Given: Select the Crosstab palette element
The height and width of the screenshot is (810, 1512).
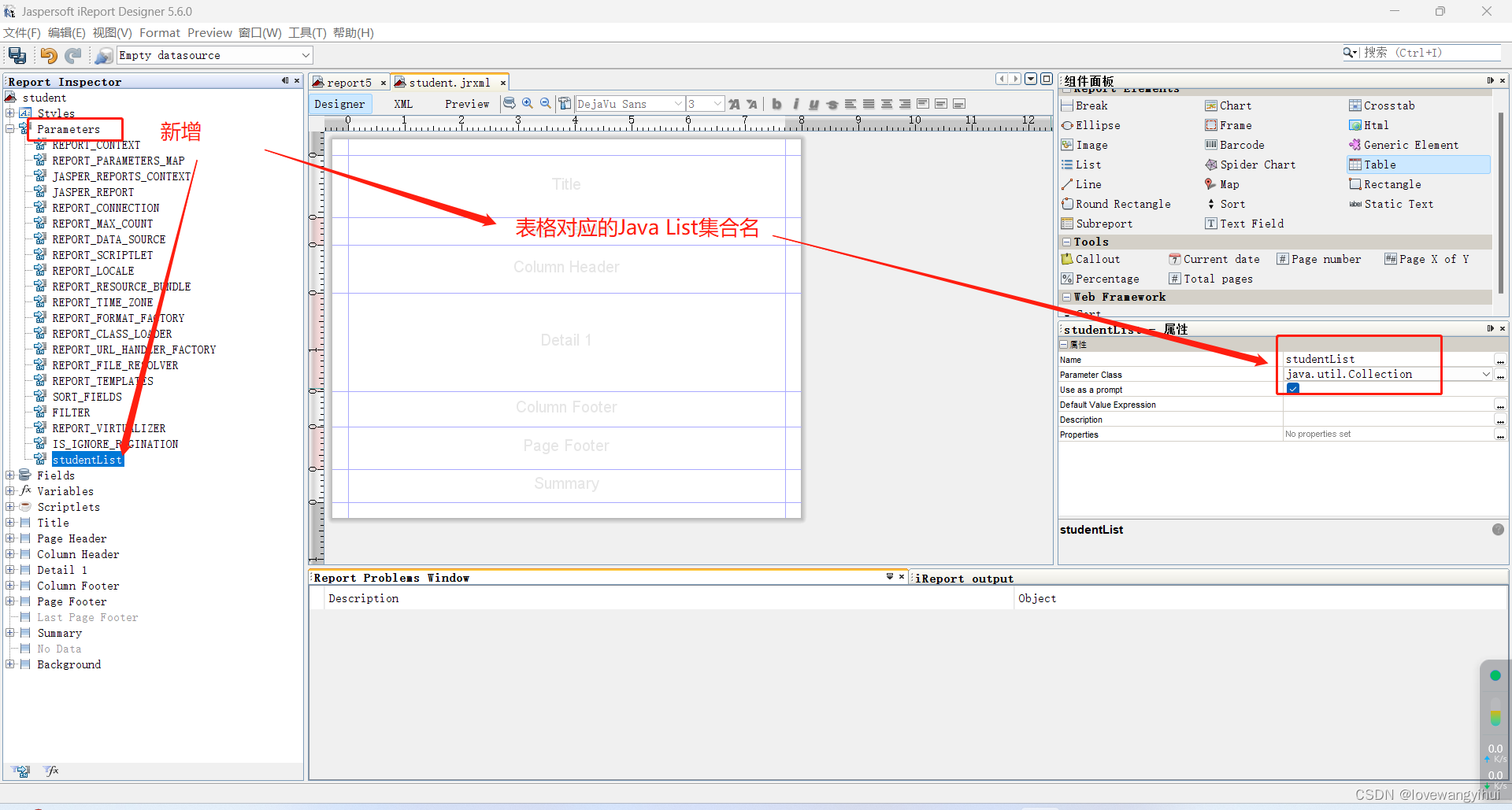Looking at the screenshot, I should pyautogui.click(x=1381, y=105).
